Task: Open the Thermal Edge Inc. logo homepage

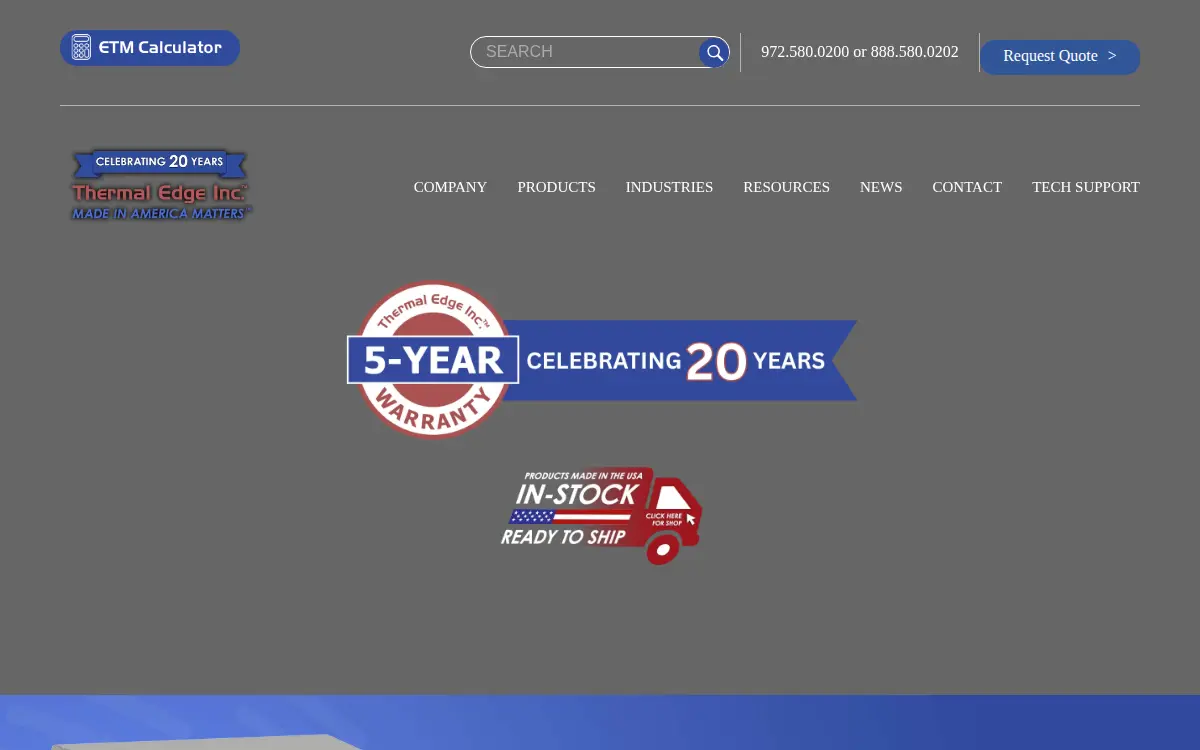Action: click(x=161, y=186)
